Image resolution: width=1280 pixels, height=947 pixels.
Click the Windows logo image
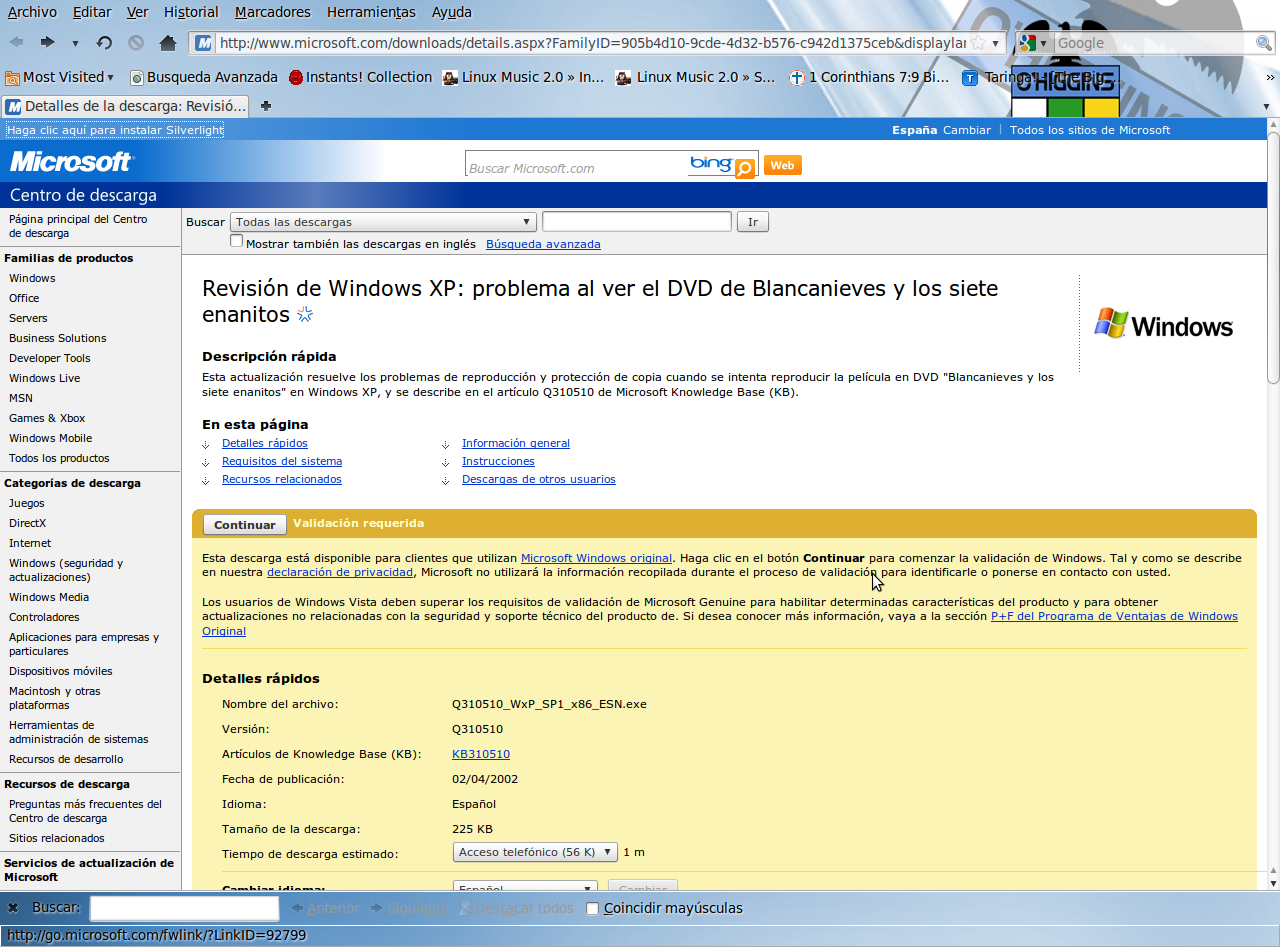(x=1164, y=324)
